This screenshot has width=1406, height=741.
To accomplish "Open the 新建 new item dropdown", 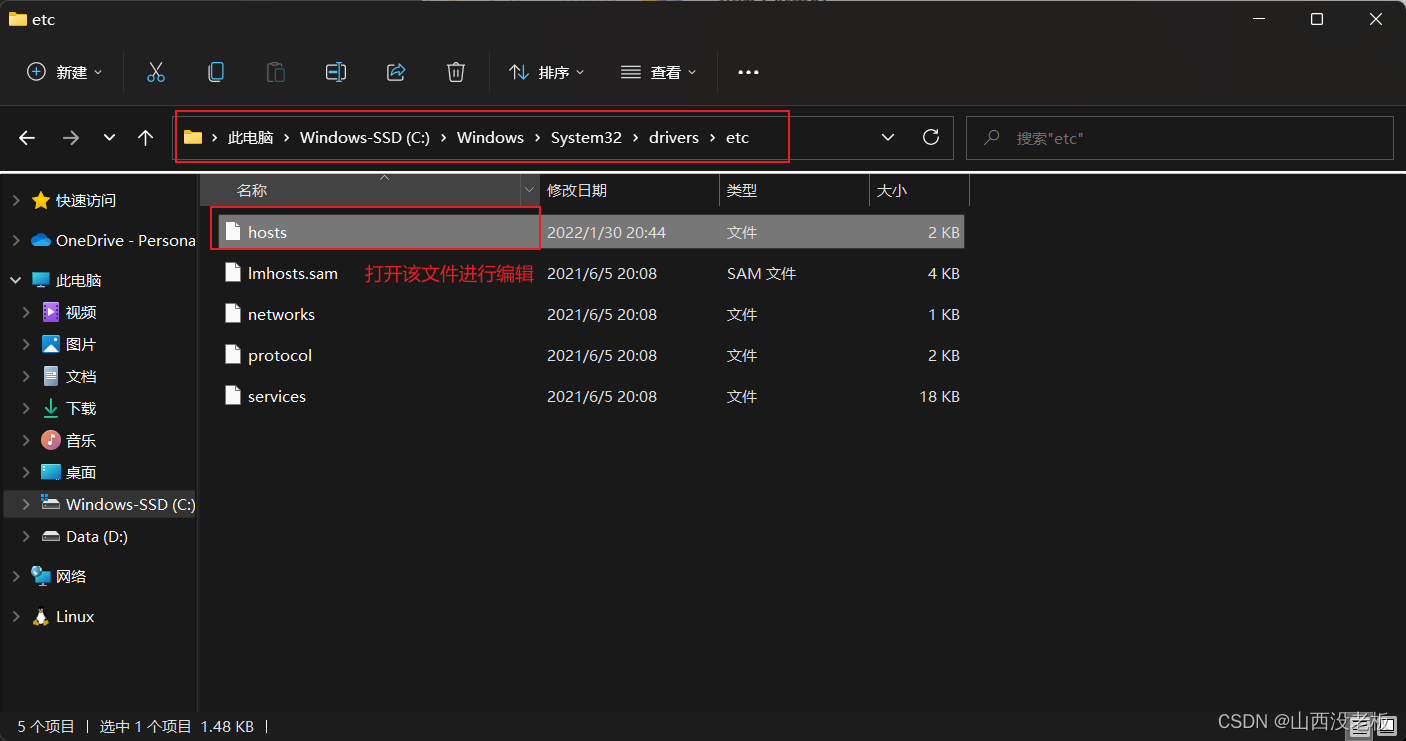I will pyautogui.click(x=65, y=72).
